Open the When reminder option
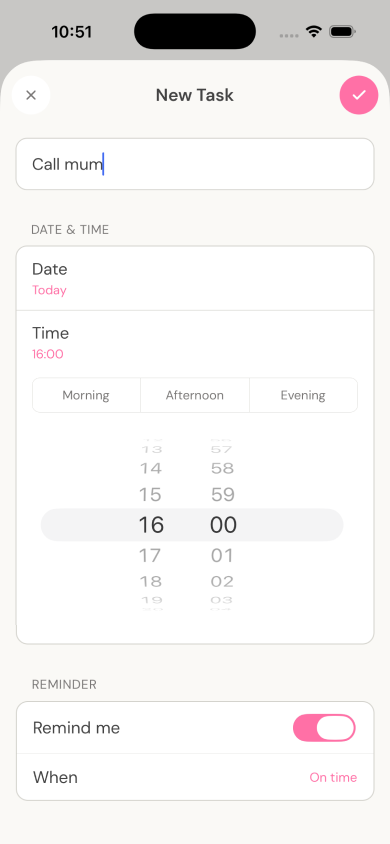The width and height of the screenshot is (390, 844). 195,777
